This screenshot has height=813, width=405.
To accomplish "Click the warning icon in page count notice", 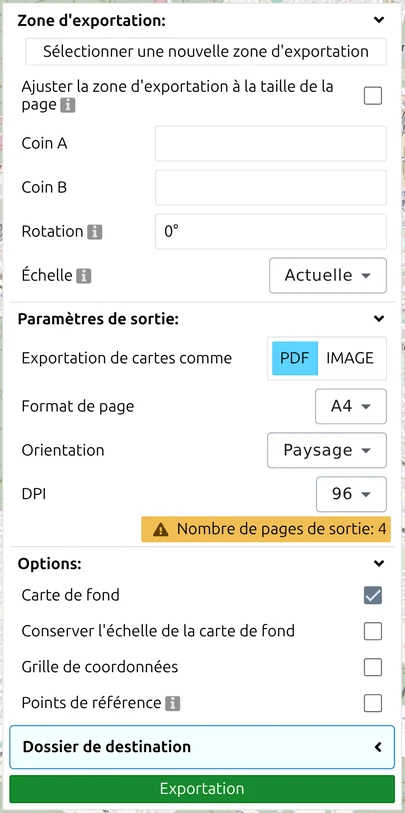I will [x=161, y=529].
